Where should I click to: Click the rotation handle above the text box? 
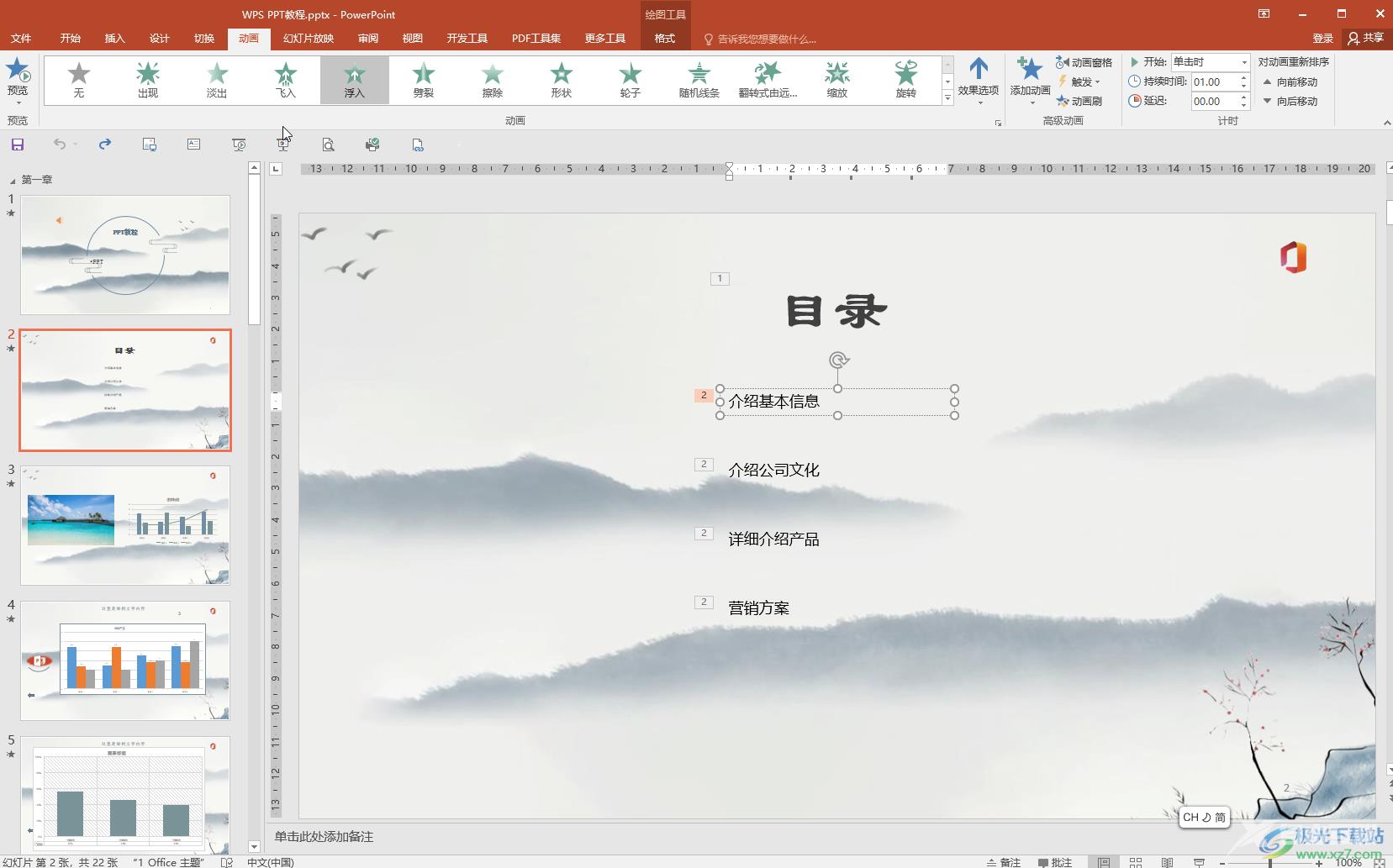838,360
